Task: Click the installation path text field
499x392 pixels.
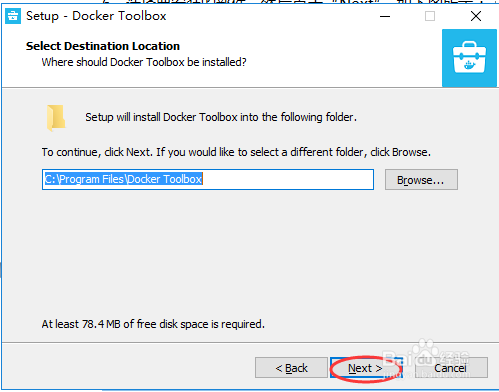Action: coord(208,179)
